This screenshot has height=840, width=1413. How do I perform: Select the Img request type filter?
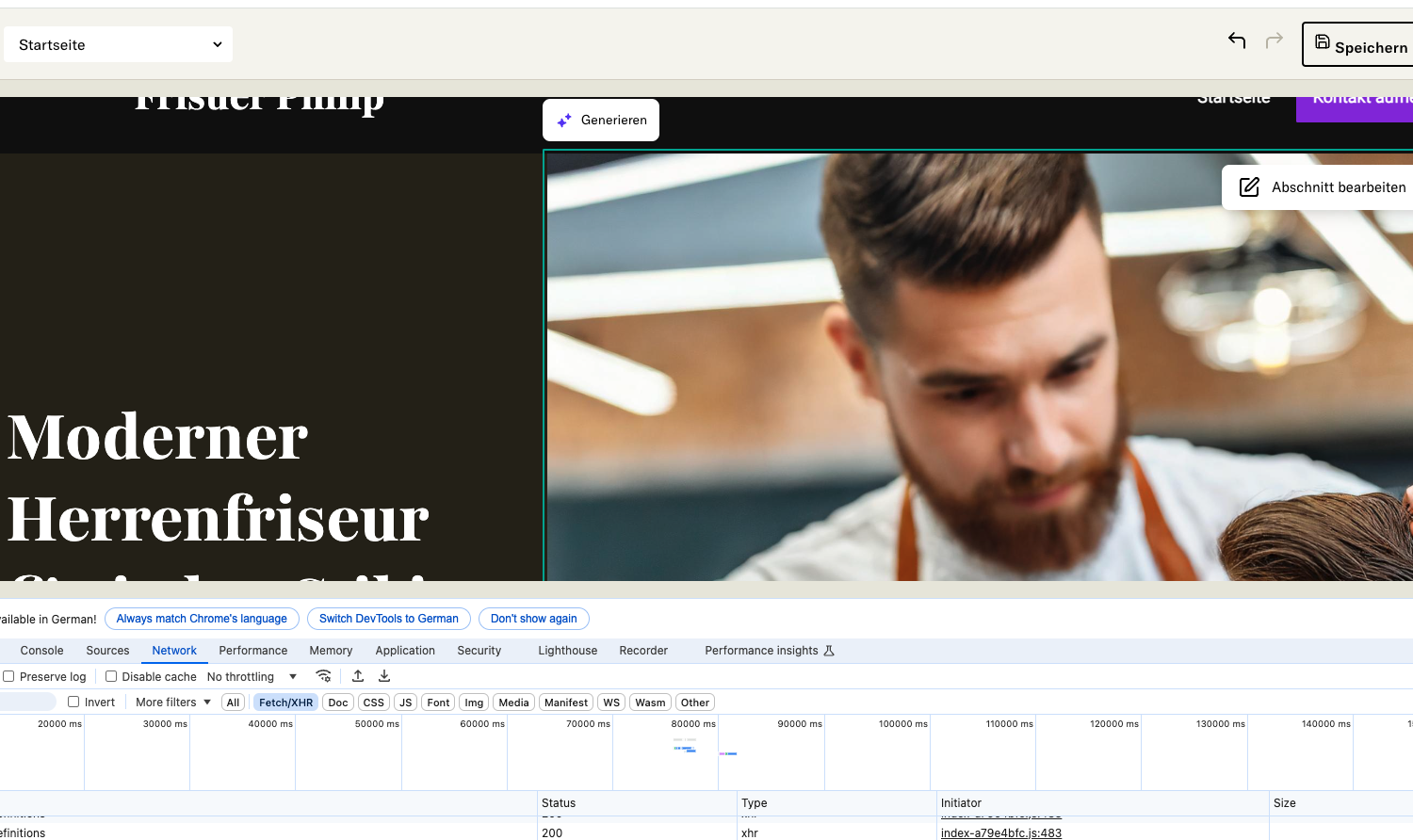click(474, 703)
